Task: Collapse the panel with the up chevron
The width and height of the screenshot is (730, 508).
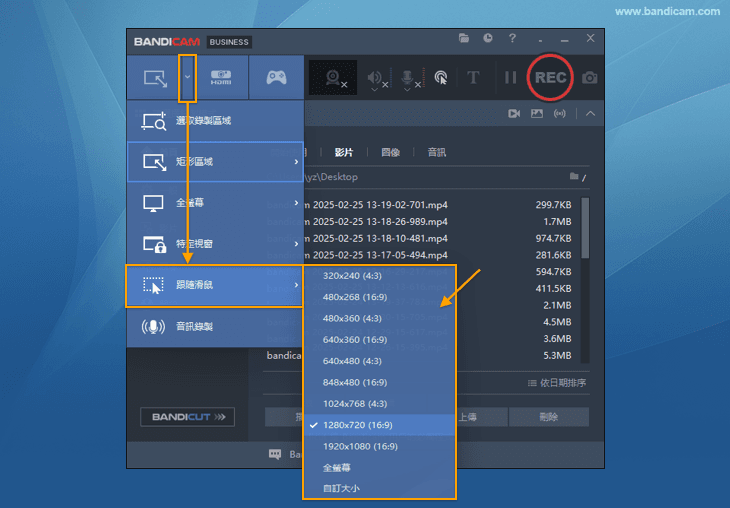Action: point(590,114)
